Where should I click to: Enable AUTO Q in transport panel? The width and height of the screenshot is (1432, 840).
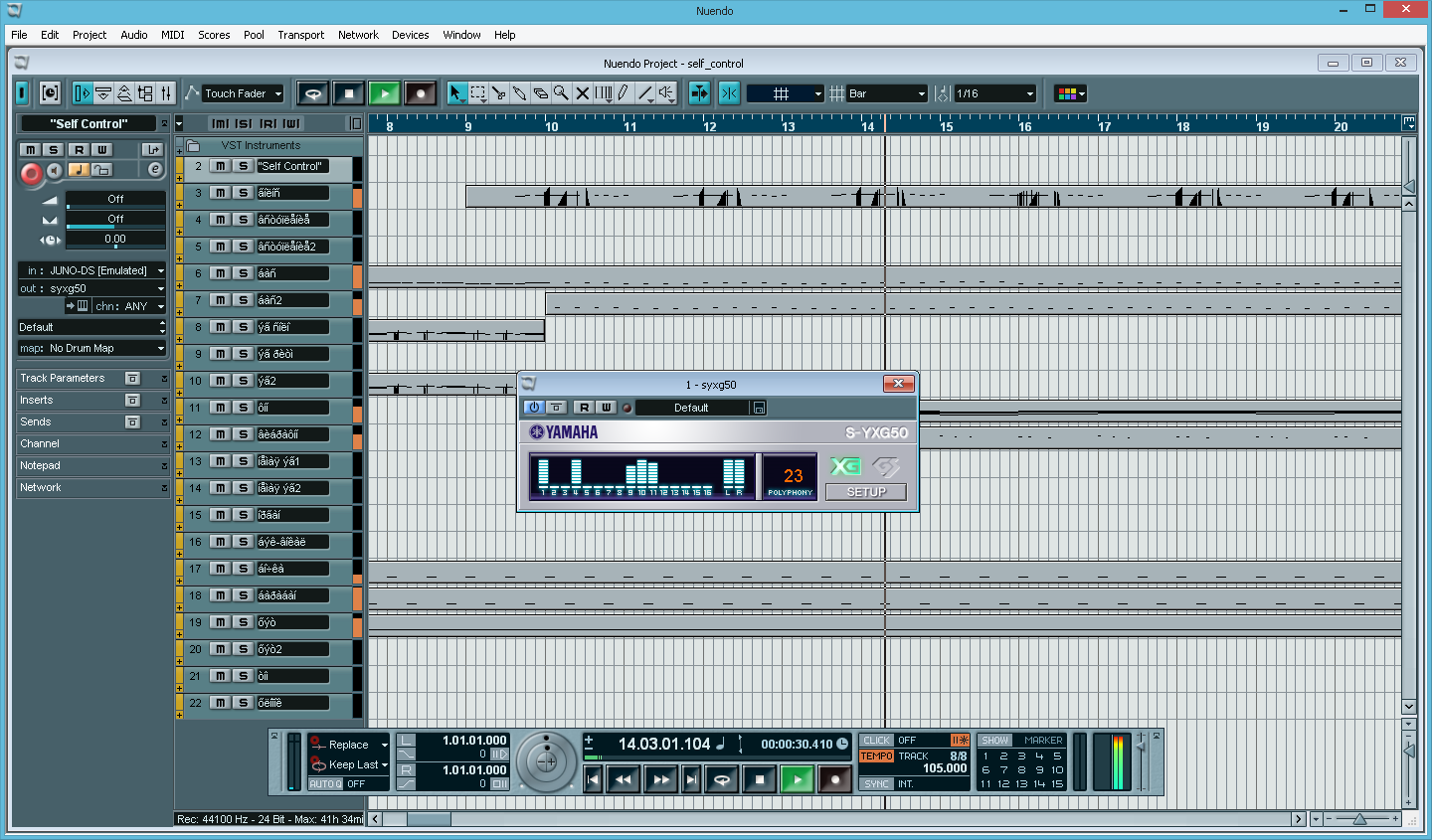325,784
